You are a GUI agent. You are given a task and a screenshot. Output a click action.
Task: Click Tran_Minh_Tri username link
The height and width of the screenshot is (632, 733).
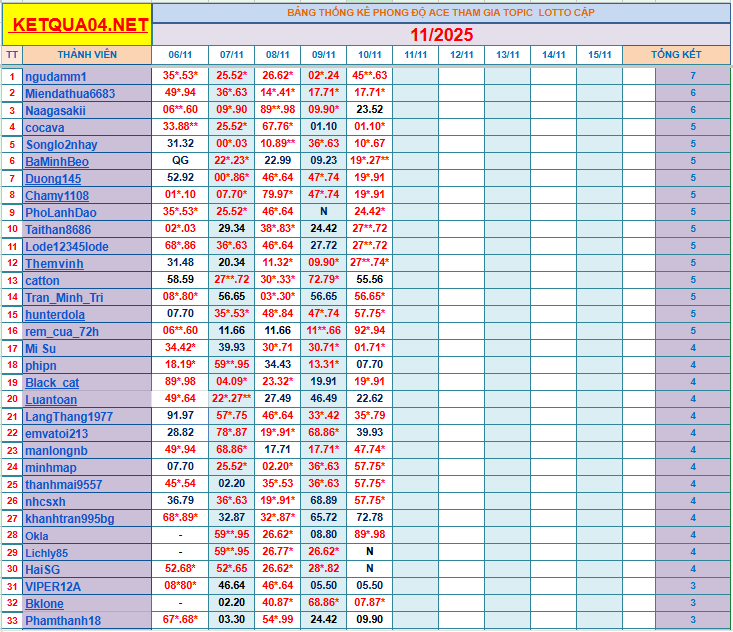pyautogui.click(x=64, y=297)
